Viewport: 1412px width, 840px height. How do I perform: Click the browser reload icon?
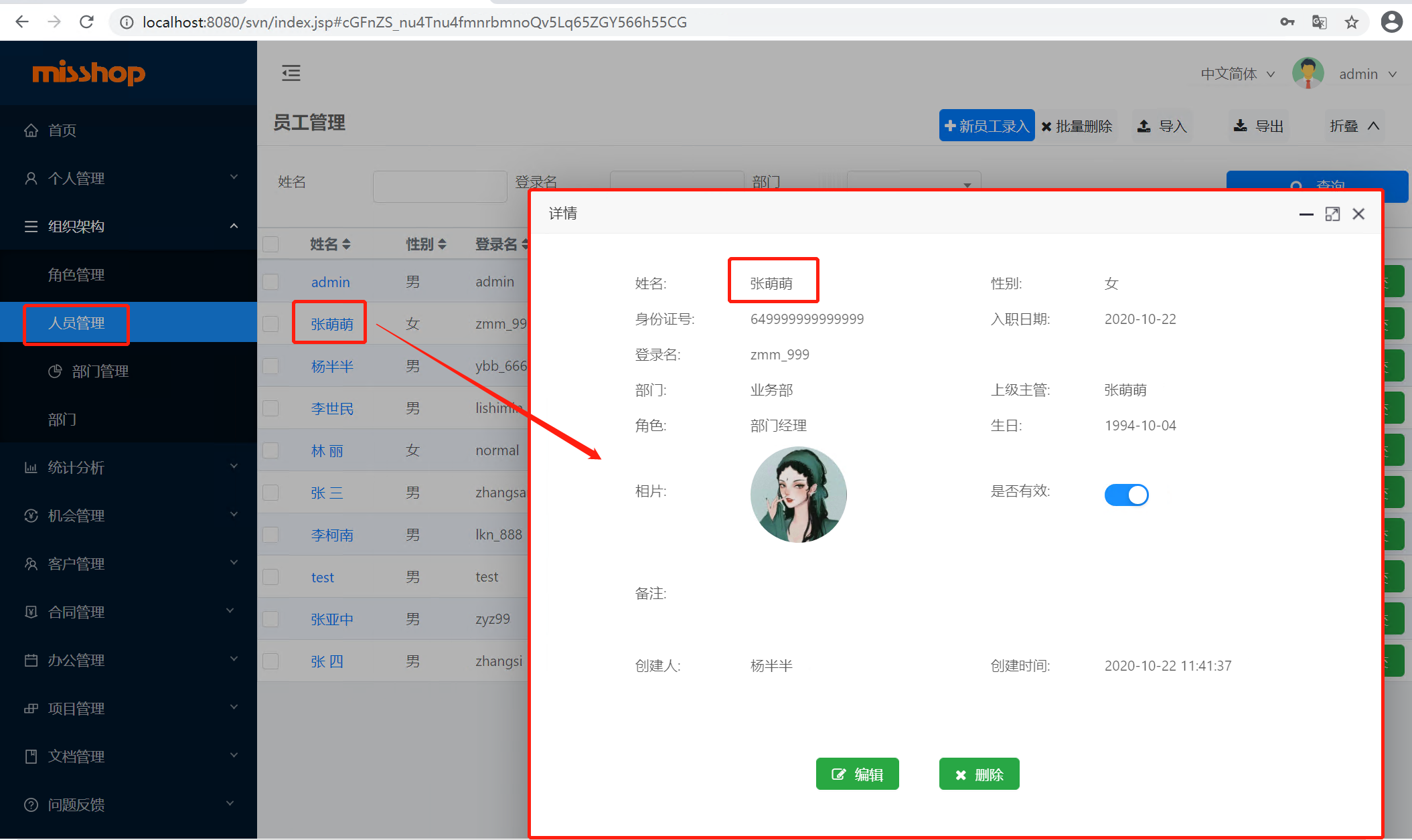(x=86, y=22)
